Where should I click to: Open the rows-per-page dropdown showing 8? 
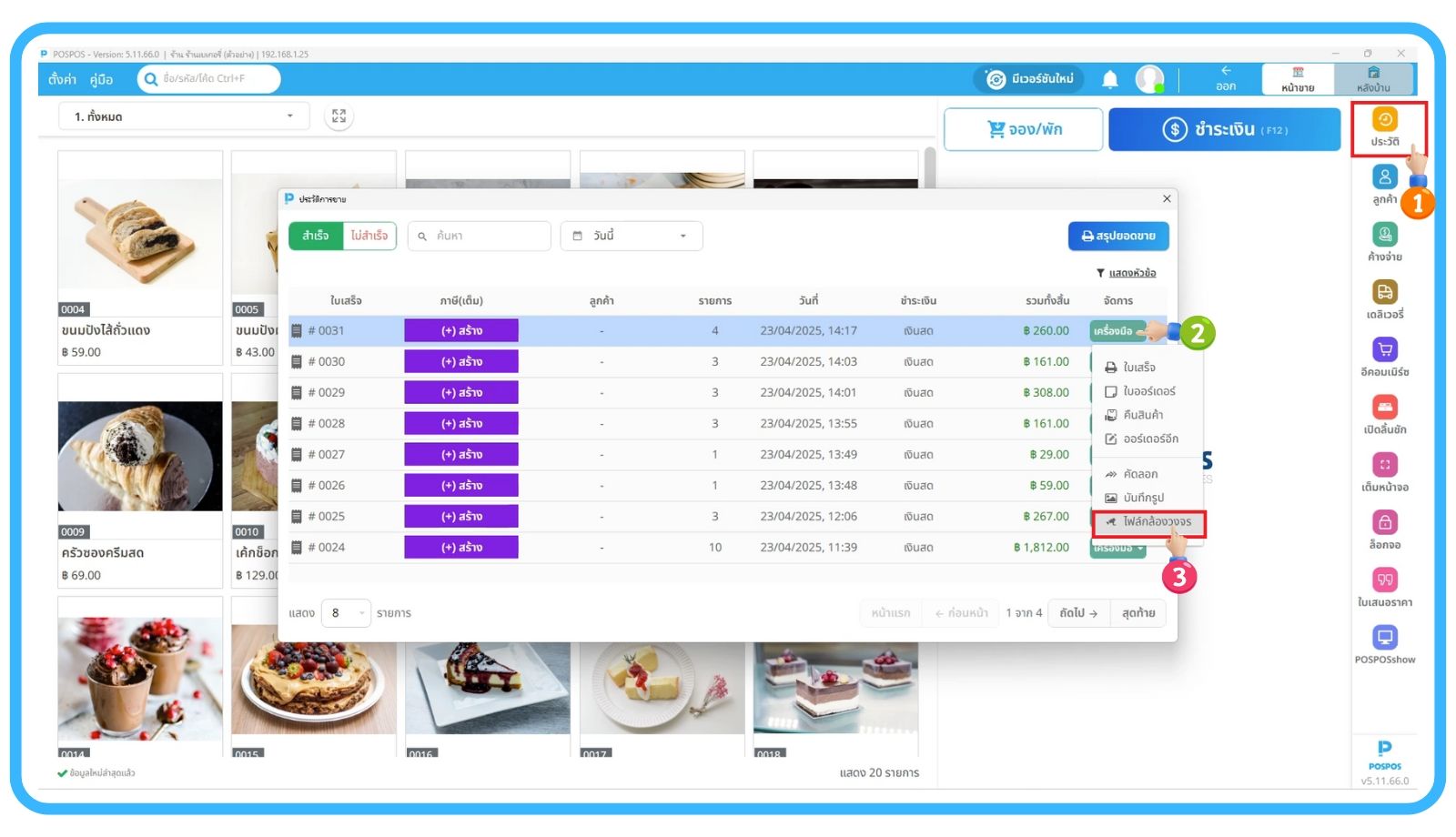[x=347, y=613]
